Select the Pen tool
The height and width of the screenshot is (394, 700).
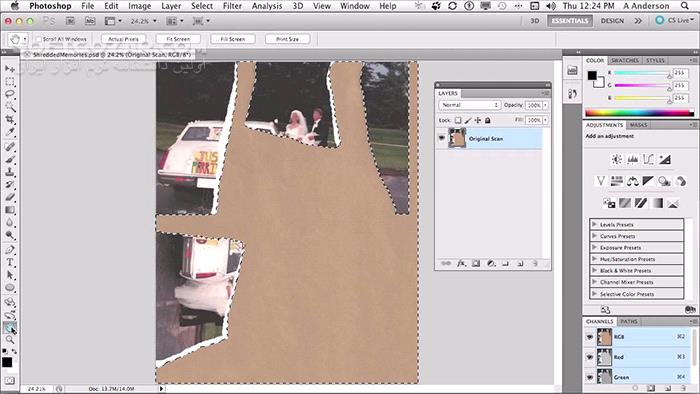pos(10,249)
